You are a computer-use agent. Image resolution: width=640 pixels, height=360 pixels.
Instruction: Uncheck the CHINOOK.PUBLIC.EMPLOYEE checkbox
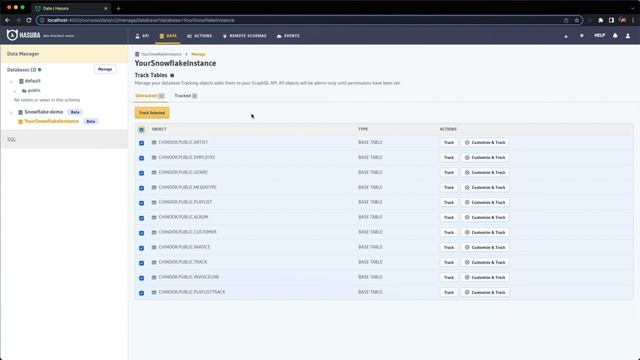coord(142,158)
